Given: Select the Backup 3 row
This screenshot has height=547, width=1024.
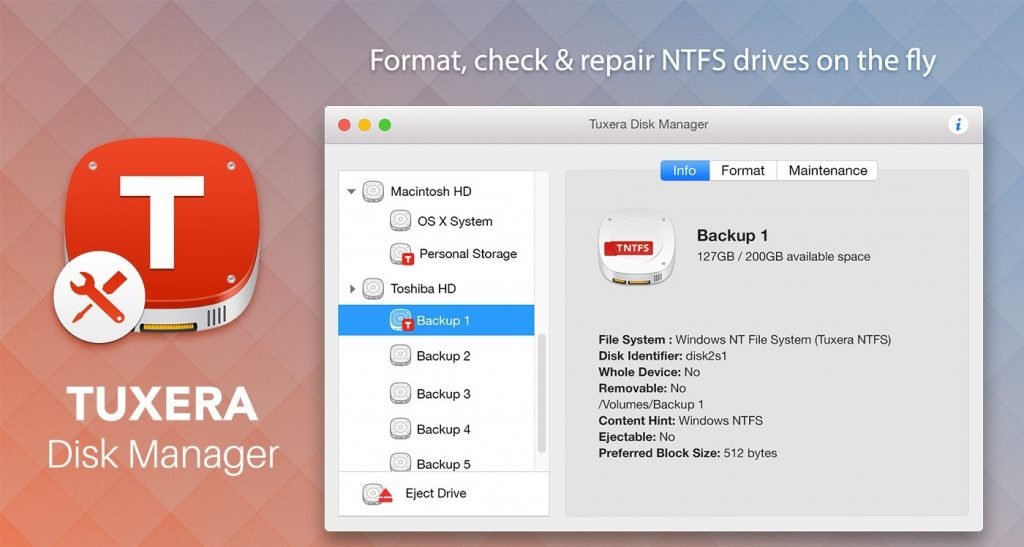Looking at the screenshot, I should (436, 394).
